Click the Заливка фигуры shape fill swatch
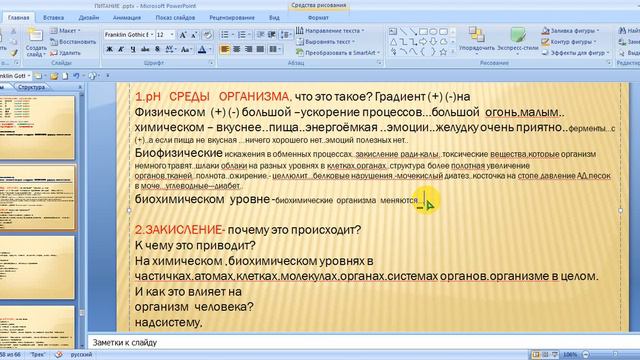The height and width of the screenshot is (360, 640). [545, 31]
